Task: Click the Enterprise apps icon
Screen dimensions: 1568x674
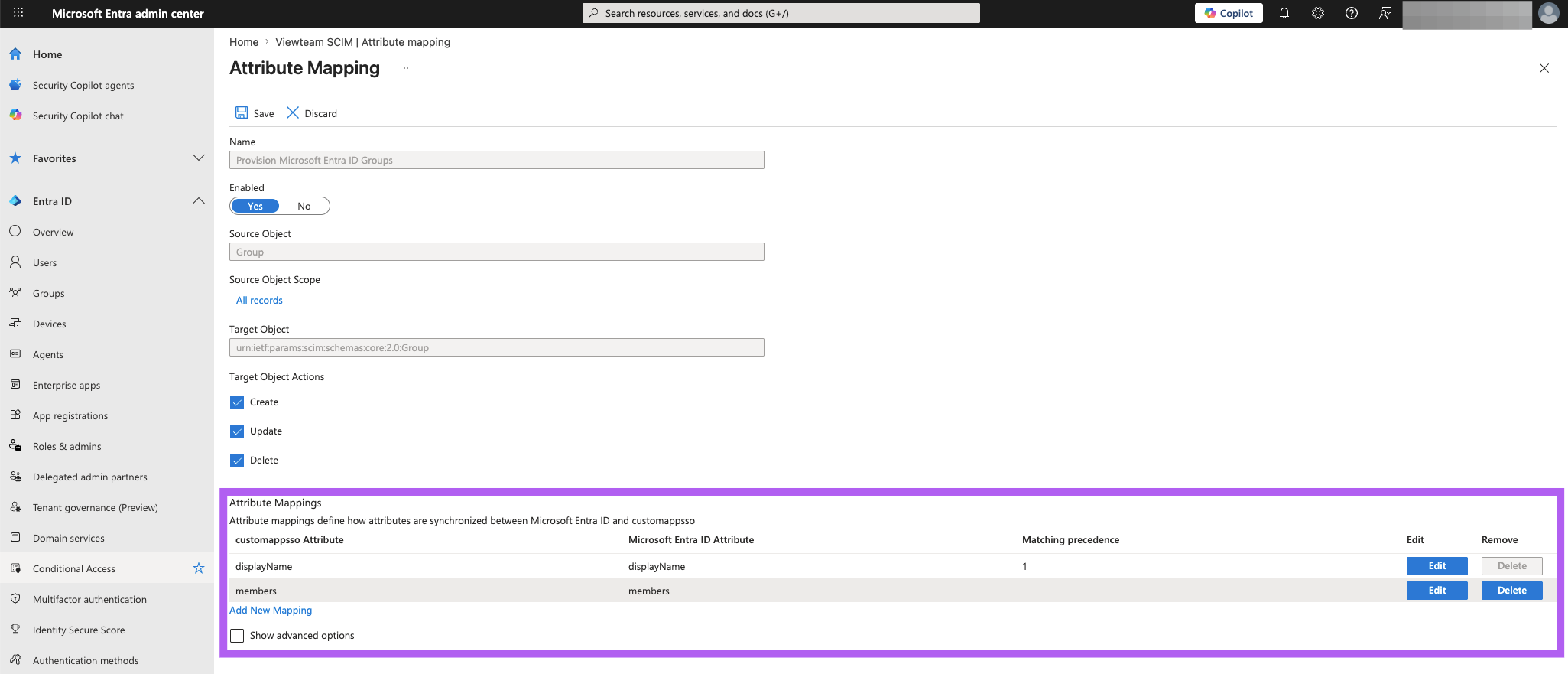Action: [15, 384]
